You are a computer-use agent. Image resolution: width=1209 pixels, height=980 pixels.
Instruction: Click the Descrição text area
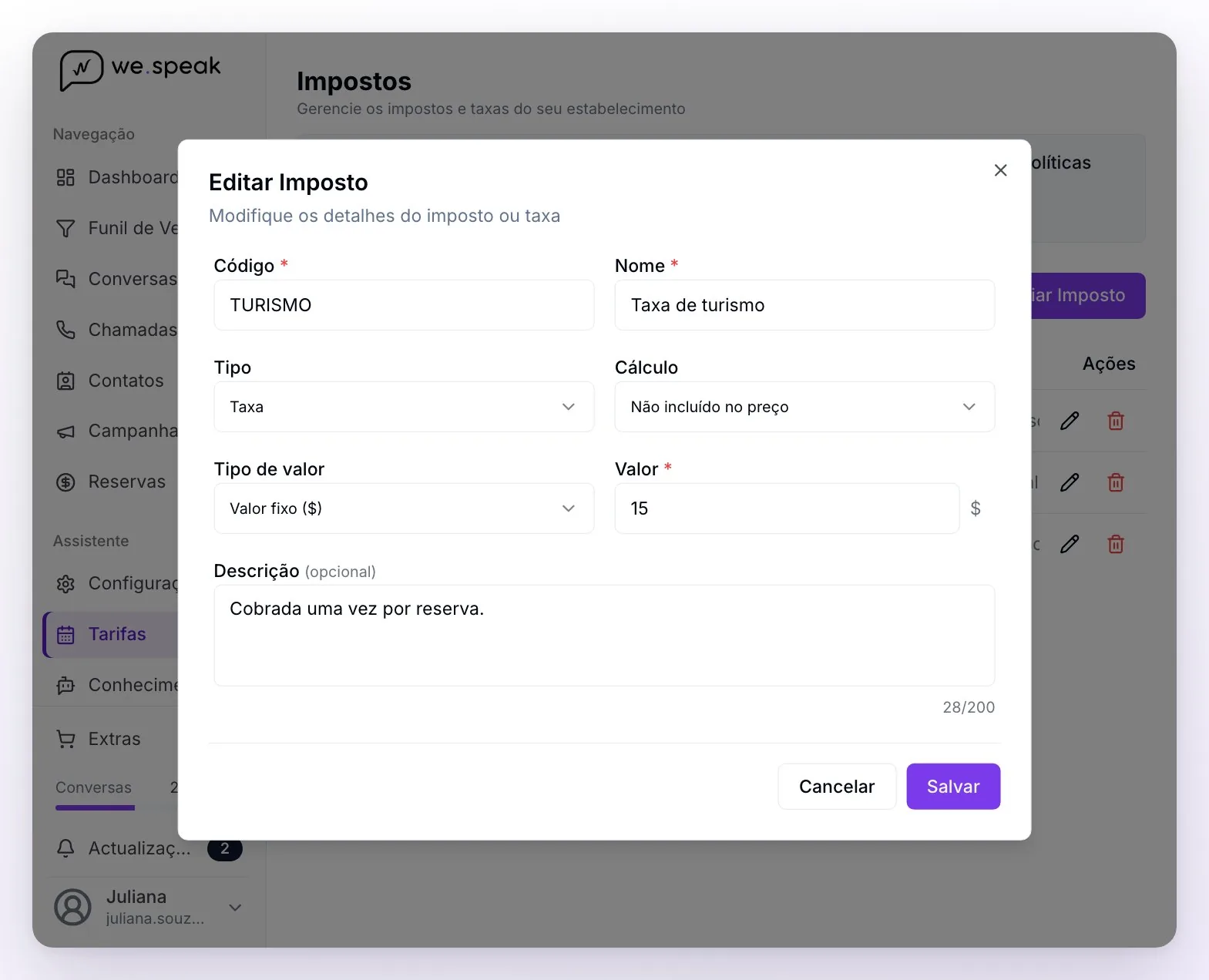[604, 636]
